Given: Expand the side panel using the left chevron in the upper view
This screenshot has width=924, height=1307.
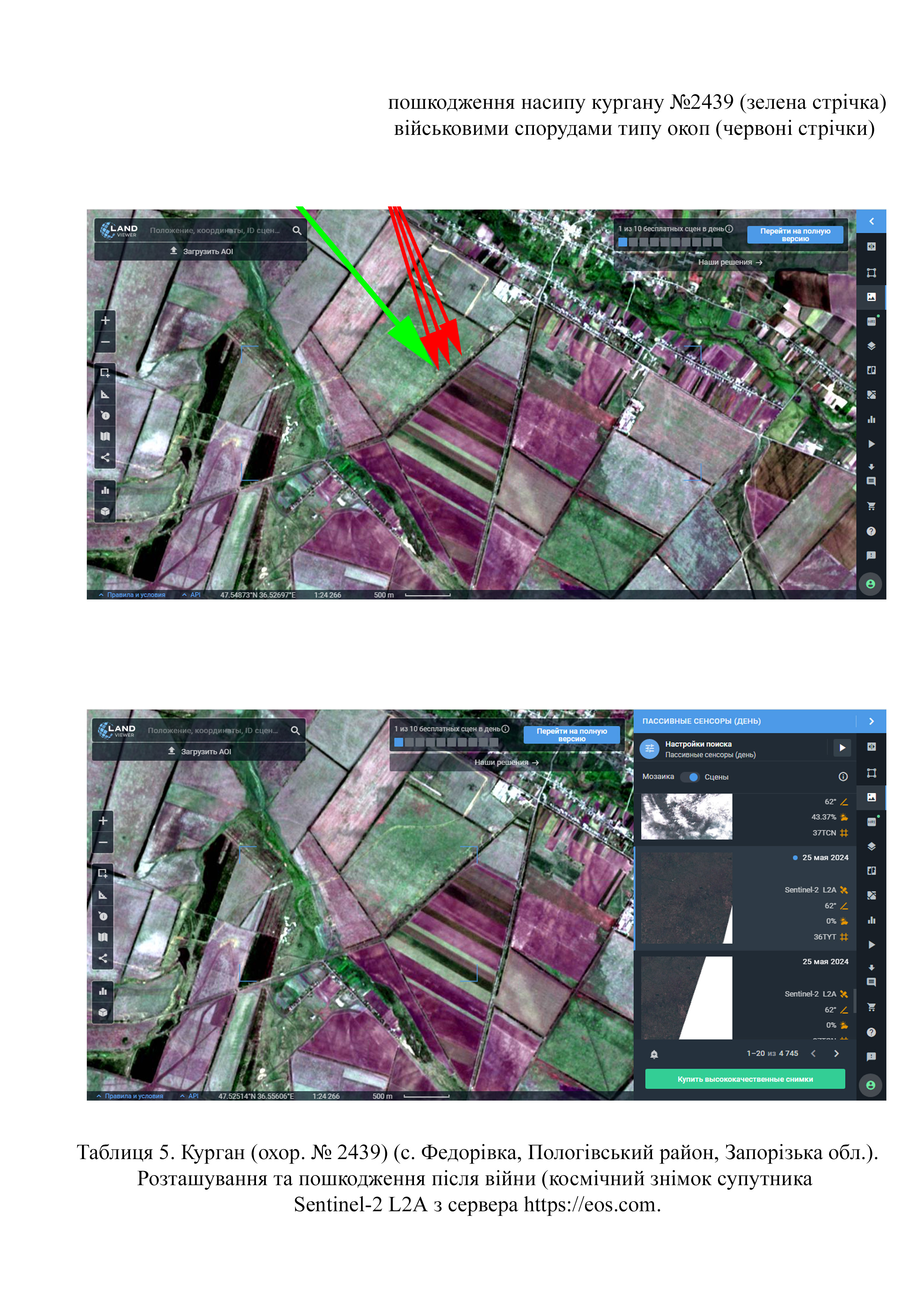Looking at the screenshot, I should [871, 221].
